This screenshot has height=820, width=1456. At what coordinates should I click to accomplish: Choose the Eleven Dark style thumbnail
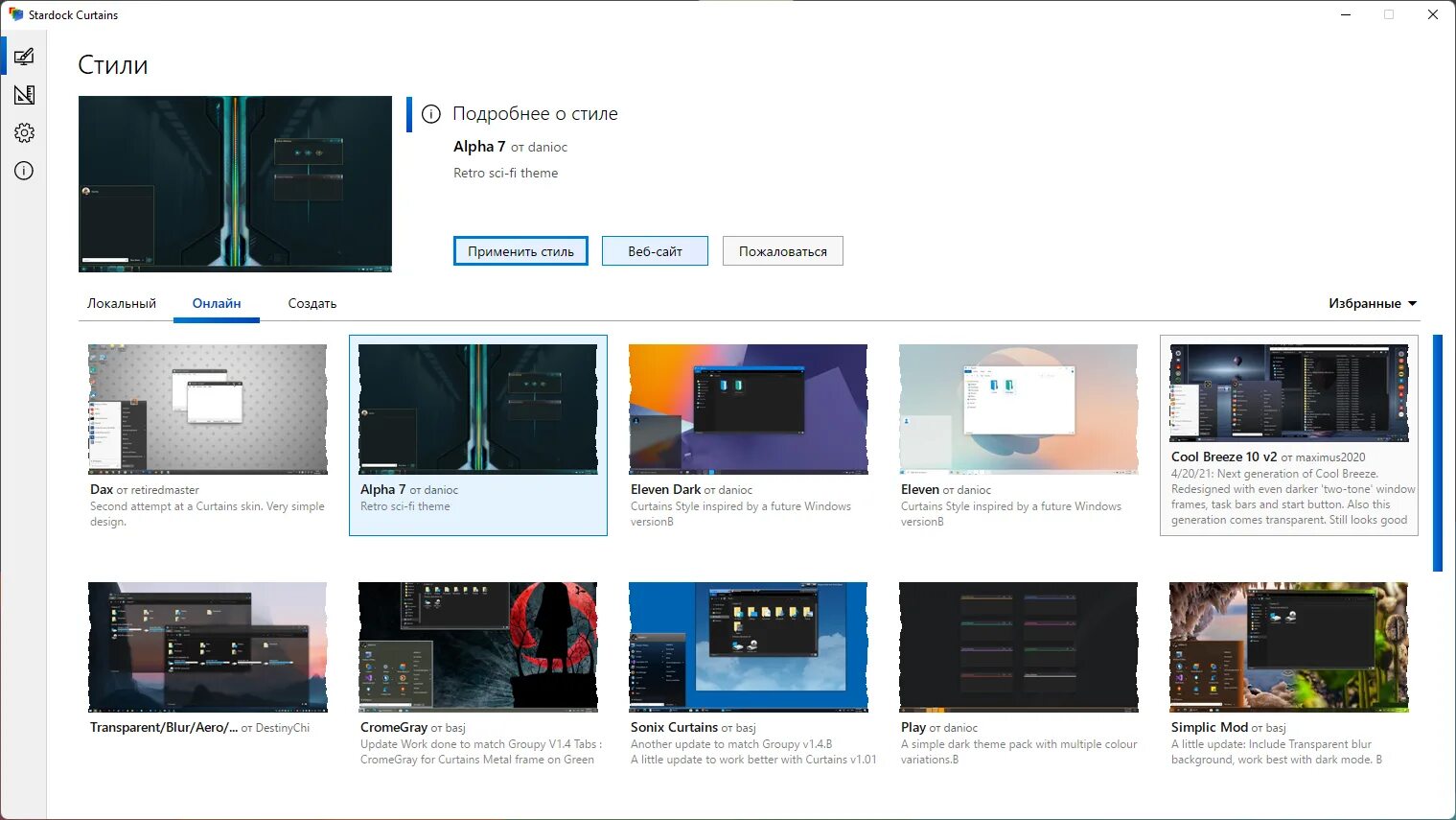[x=748, y=410]
